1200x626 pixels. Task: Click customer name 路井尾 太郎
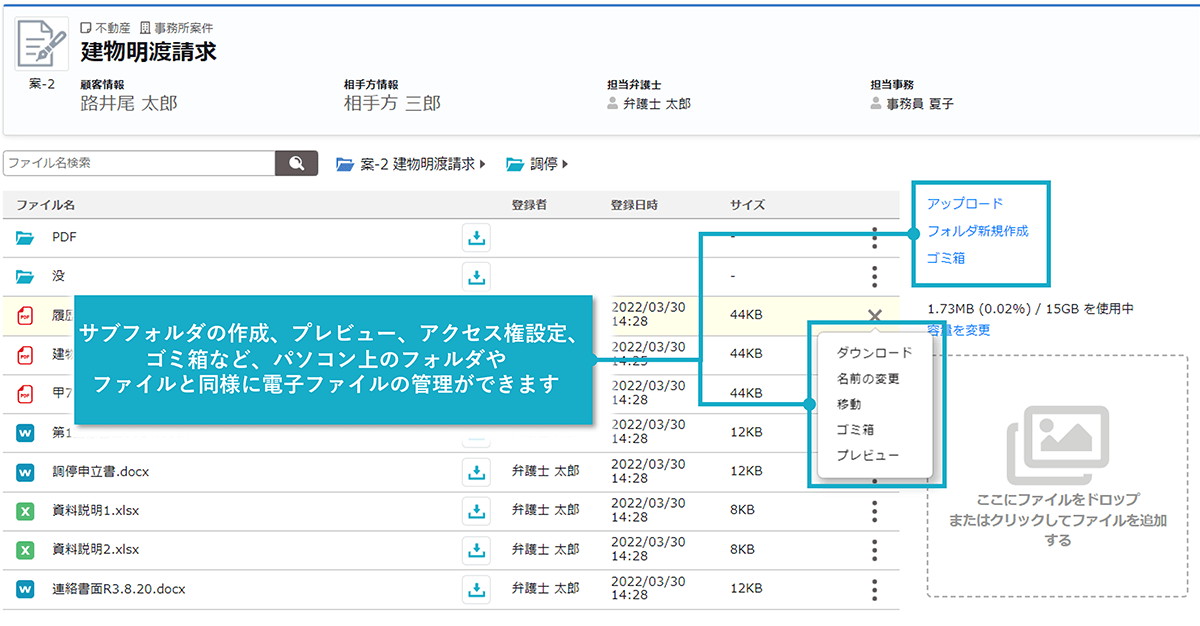[x=129, y=103]
